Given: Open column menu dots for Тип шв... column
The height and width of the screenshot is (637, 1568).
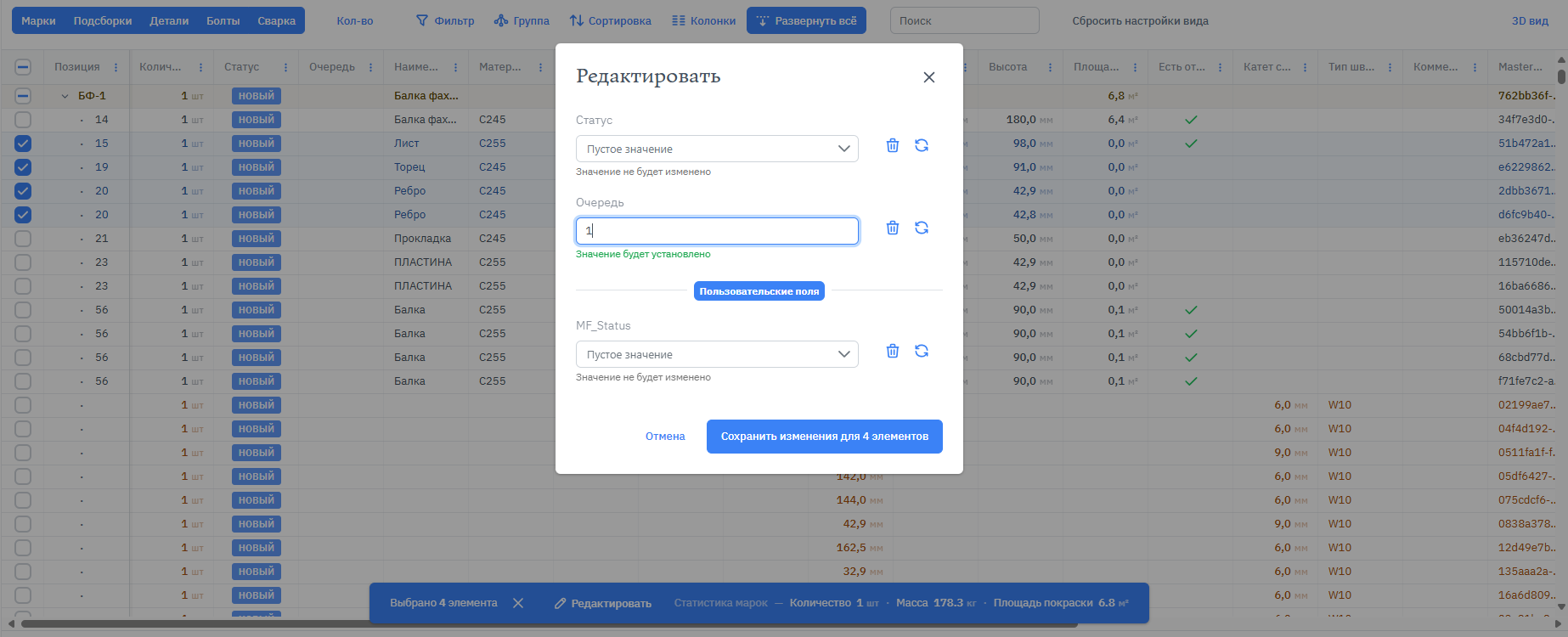Looking at the screenshot, I should [x=1390, y=67].
